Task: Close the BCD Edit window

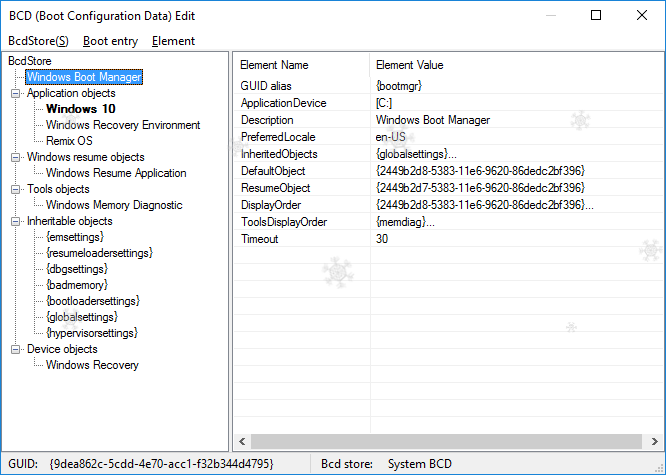Action: [642, 15]
